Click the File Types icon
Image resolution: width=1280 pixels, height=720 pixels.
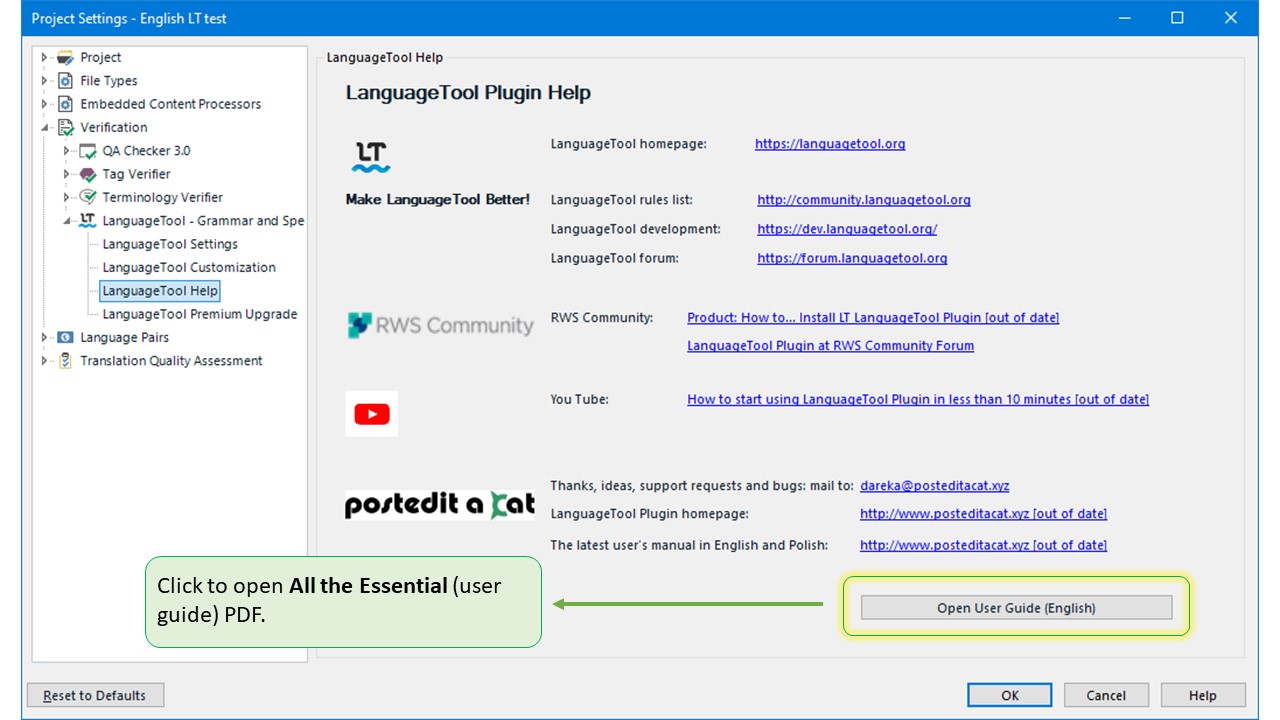tap(66, 81)
